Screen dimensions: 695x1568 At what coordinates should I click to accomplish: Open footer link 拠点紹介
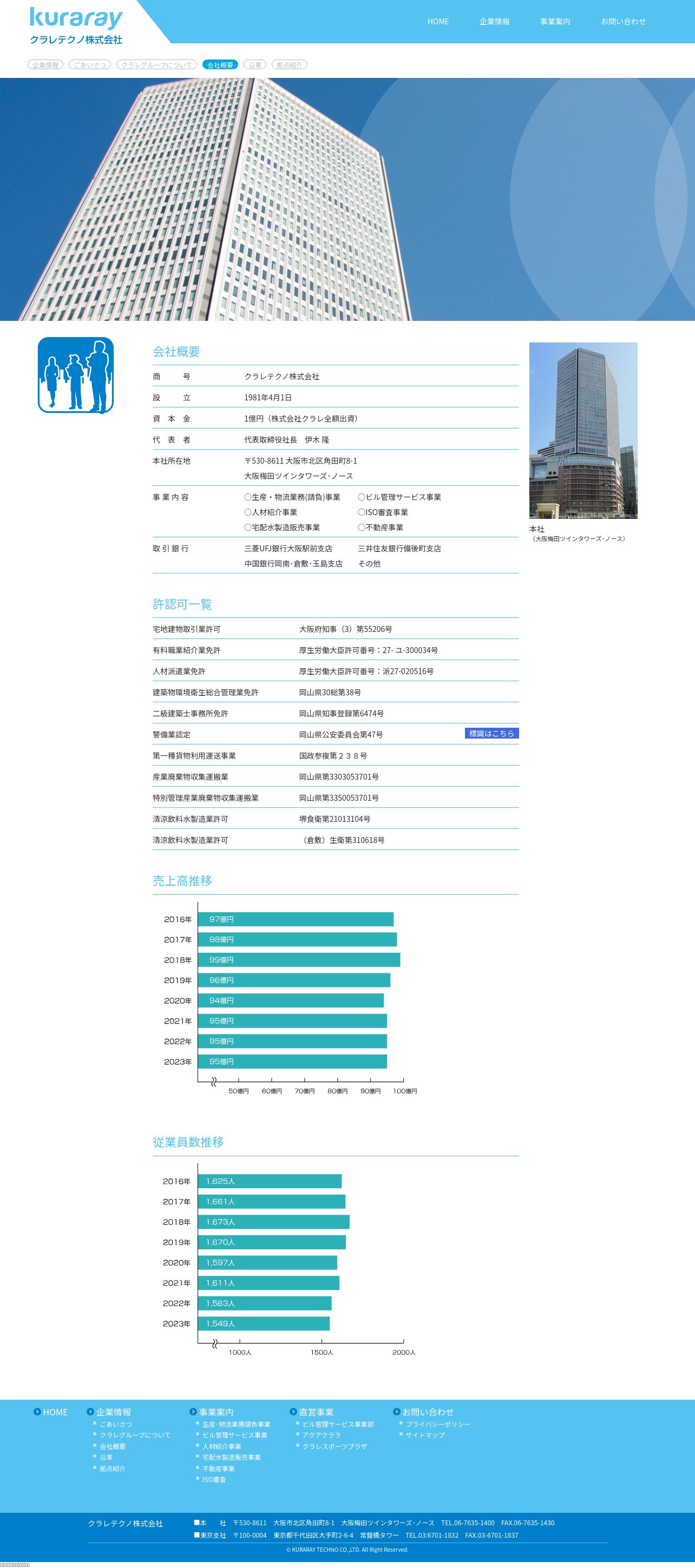point(113,1469)
